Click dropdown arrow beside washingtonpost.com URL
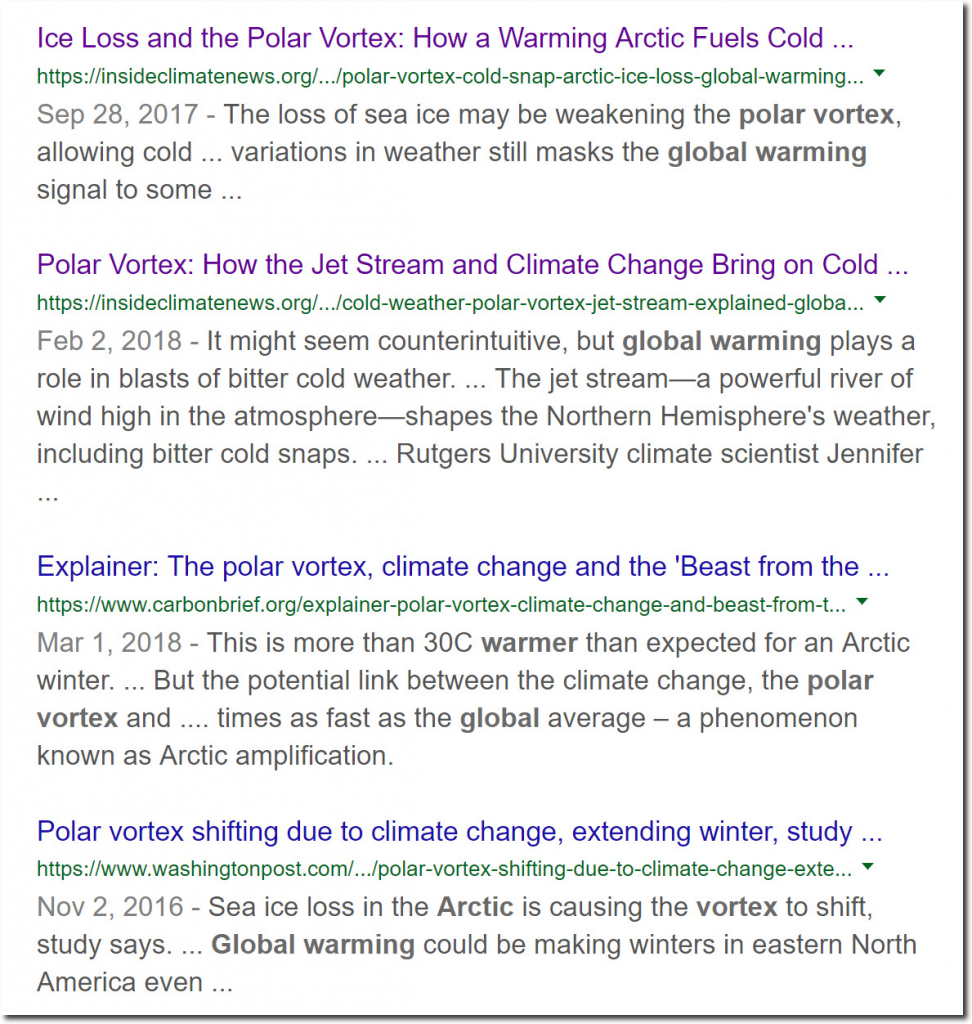This screenshot has width=972, height=1024. pyautogui.click(x=868, y=867)
